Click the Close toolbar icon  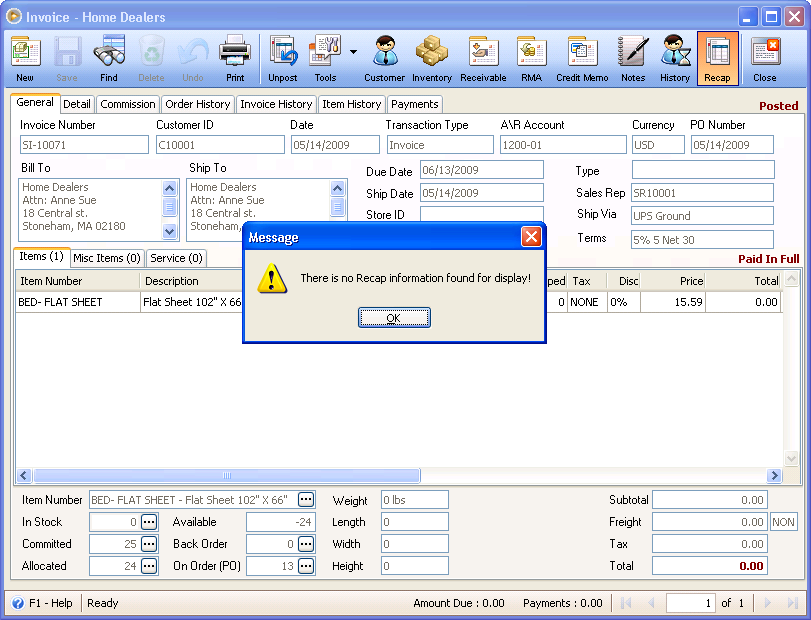coord(765,52)
